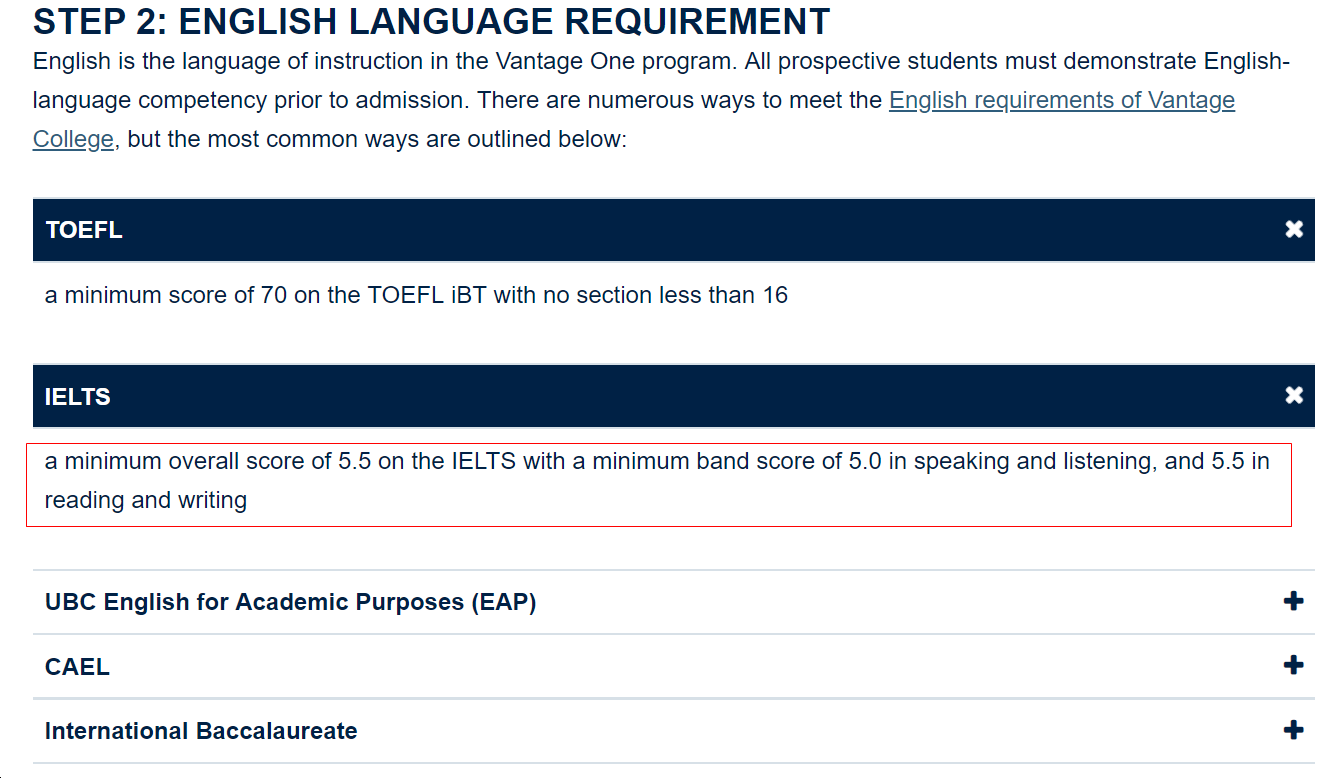Click the plus icon beside International Baccalaureate
1332x778 pixels.
[1294, 730]
